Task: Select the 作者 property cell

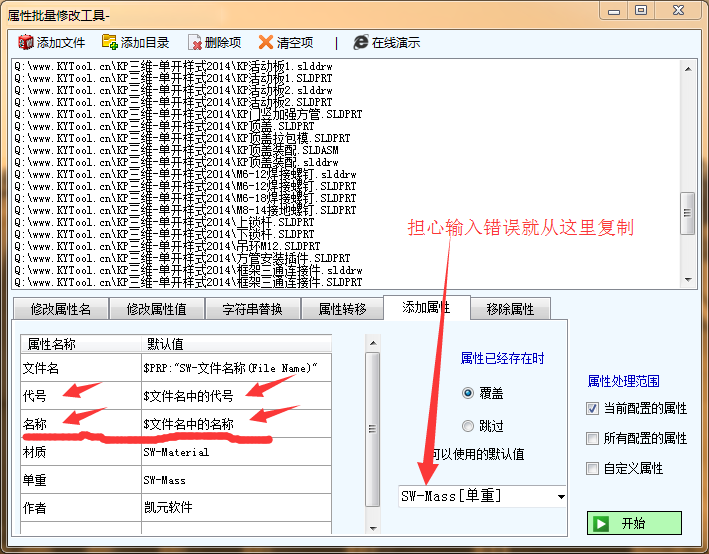Action: [81, 508]
